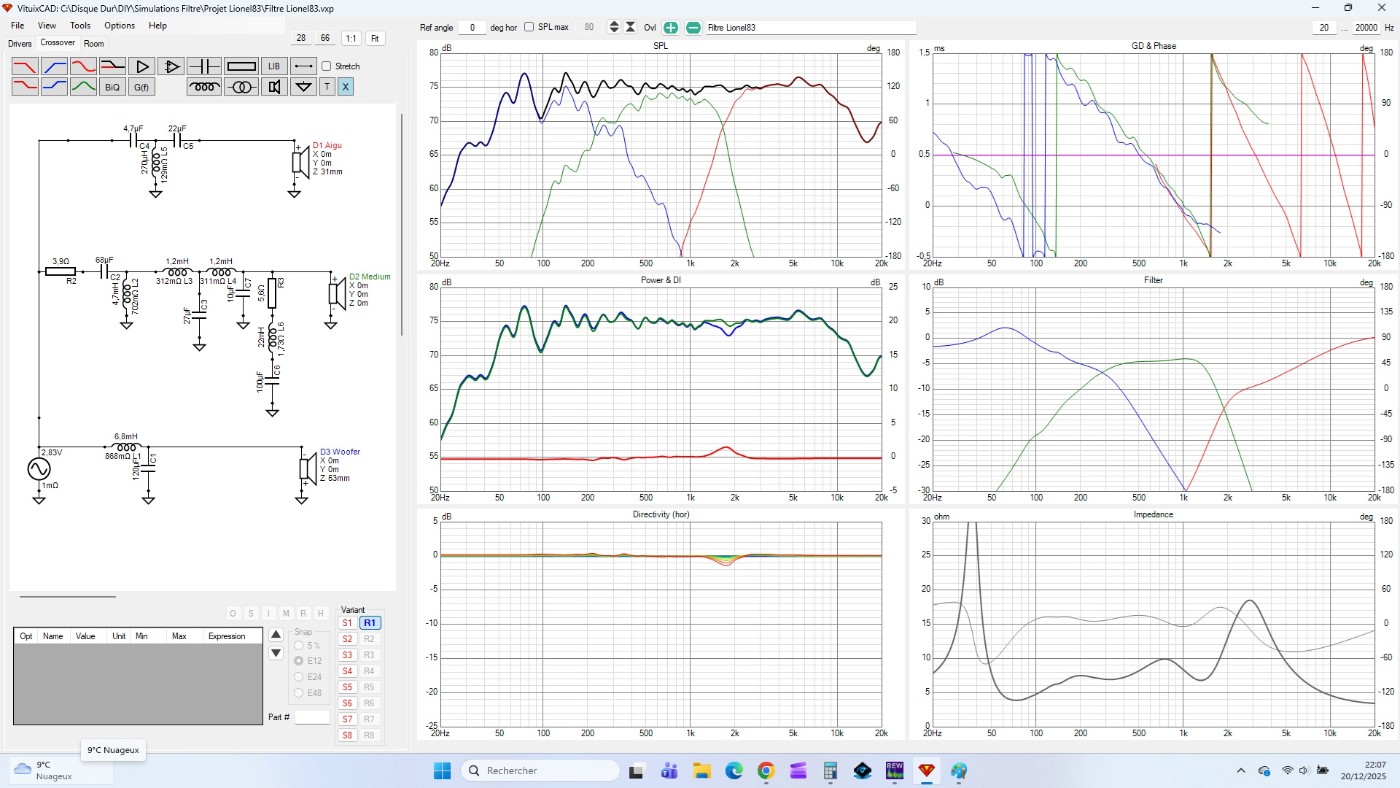Screen dimensions: 1400x788
Task: Select the transformer component icon
Action: [240, 87]
